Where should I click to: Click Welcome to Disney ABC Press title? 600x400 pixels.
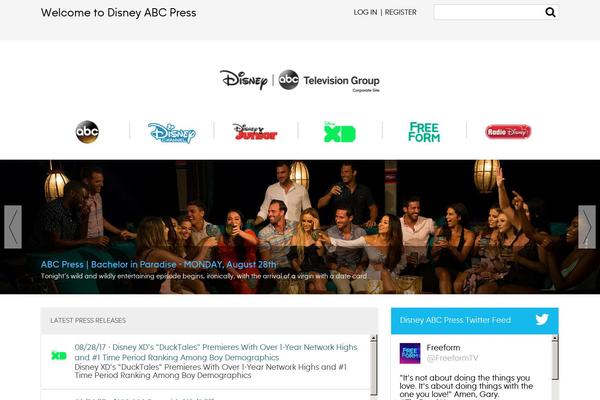[119, 13]
